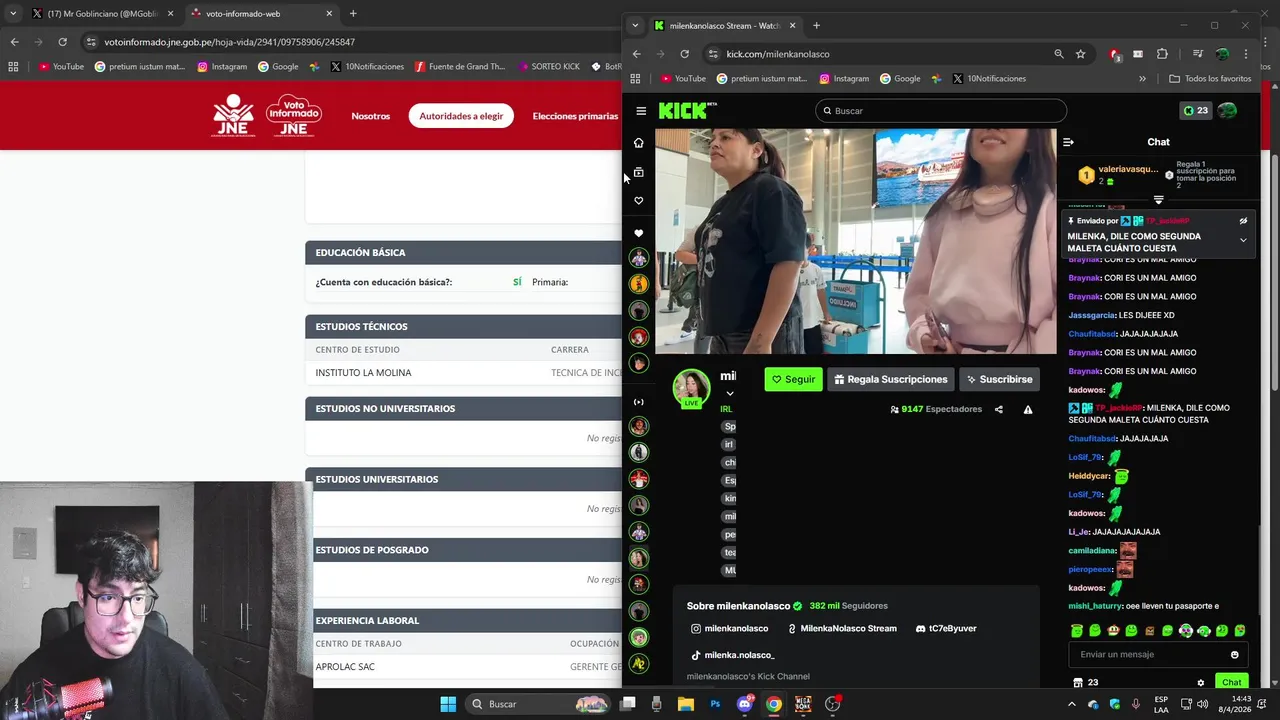Click the 'Enviar un mensaje' chat input
The image size is (1280, 720).
tap(1148, 655)
